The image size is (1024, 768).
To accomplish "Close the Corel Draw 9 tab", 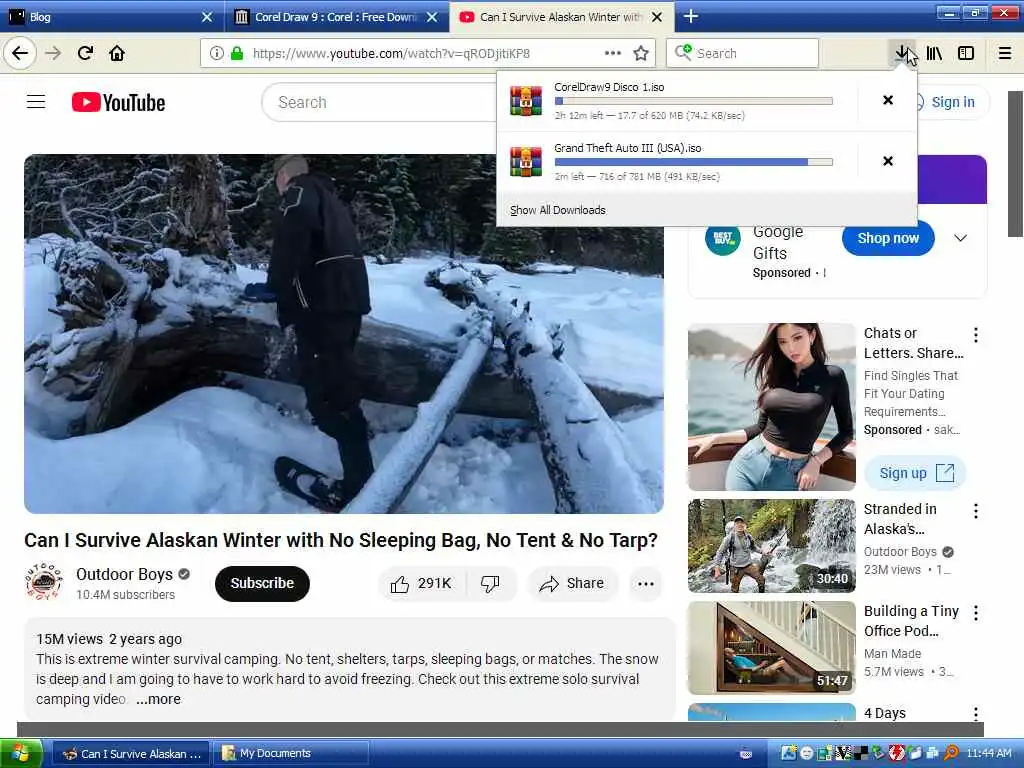I will 432,17.
